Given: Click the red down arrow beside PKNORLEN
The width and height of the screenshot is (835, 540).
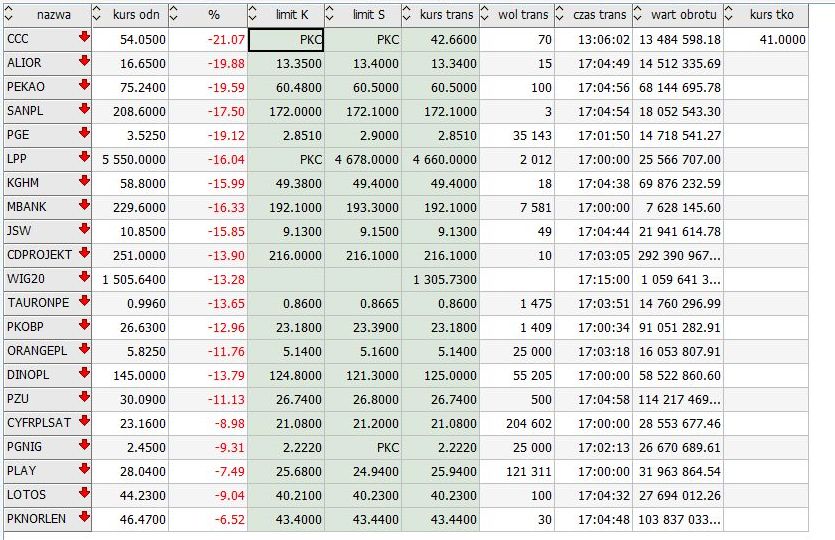Looking at the screenshot, I should pos(84,518).
